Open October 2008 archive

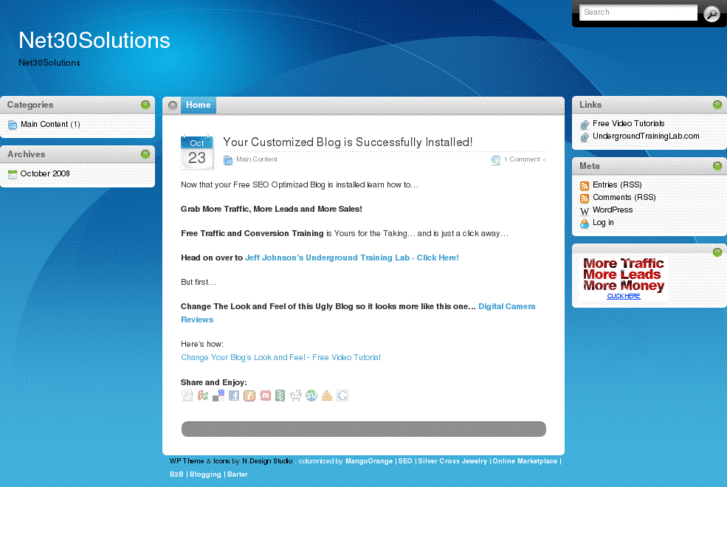pos(45,173)
